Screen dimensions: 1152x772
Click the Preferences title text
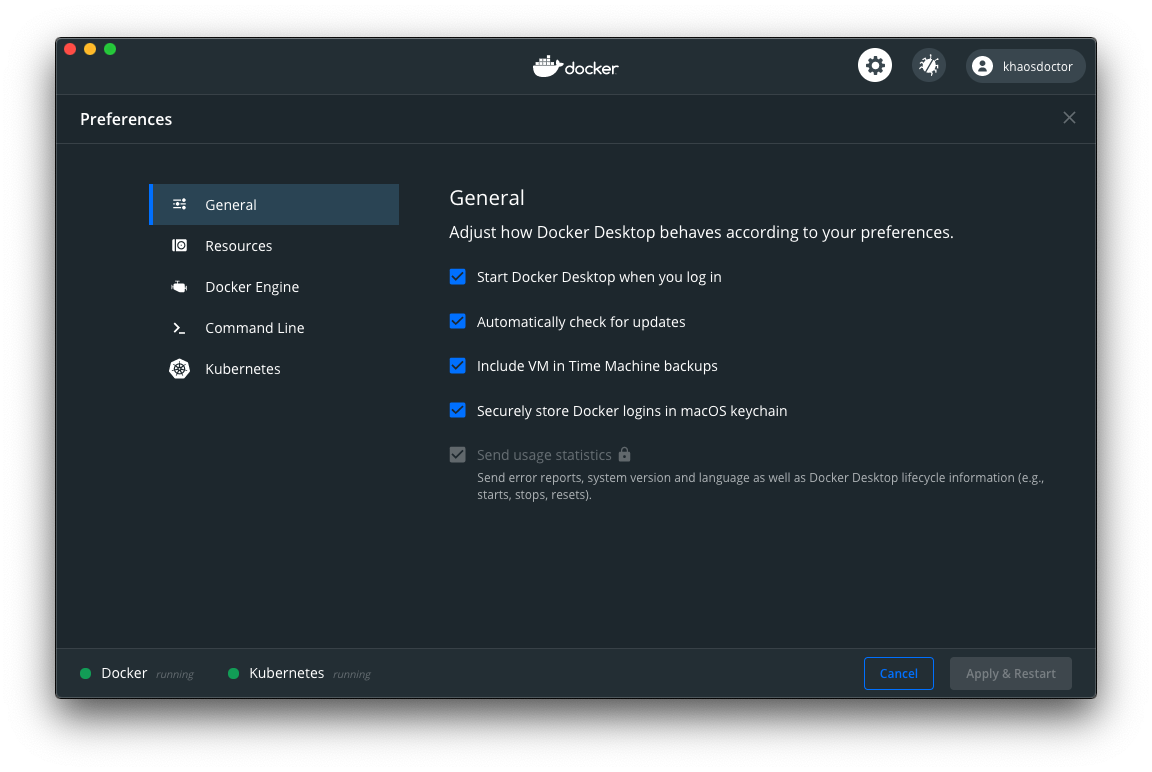[126, 119]
